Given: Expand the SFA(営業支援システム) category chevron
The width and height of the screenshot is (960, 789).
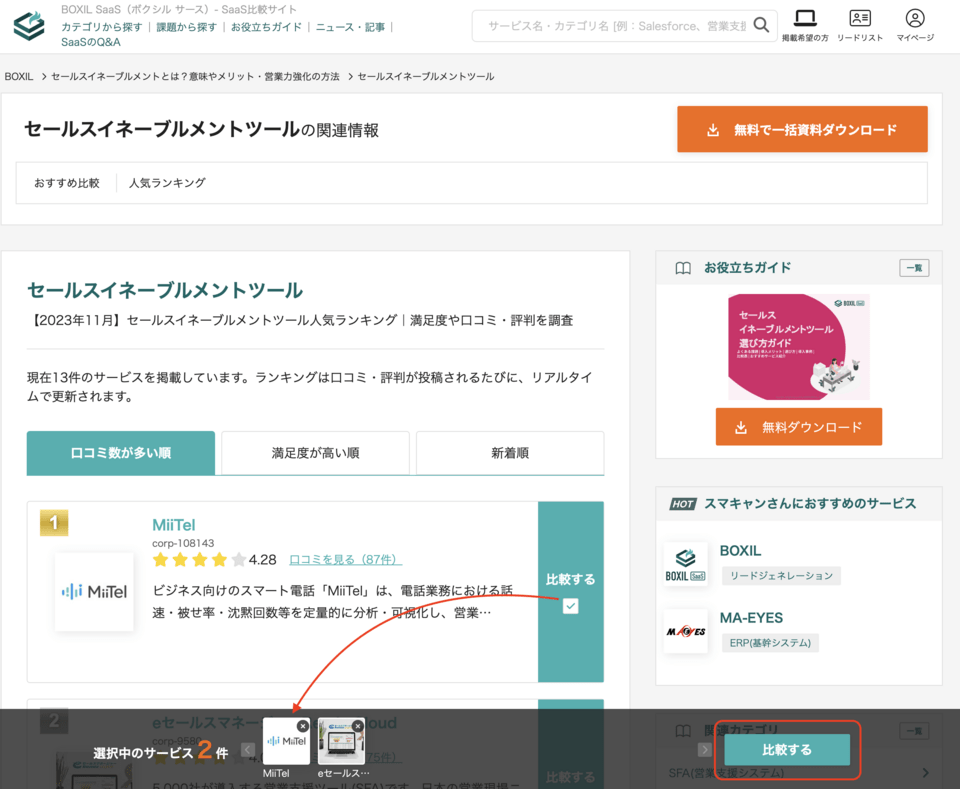Looking at the screenshot, I should pos(925,773).
